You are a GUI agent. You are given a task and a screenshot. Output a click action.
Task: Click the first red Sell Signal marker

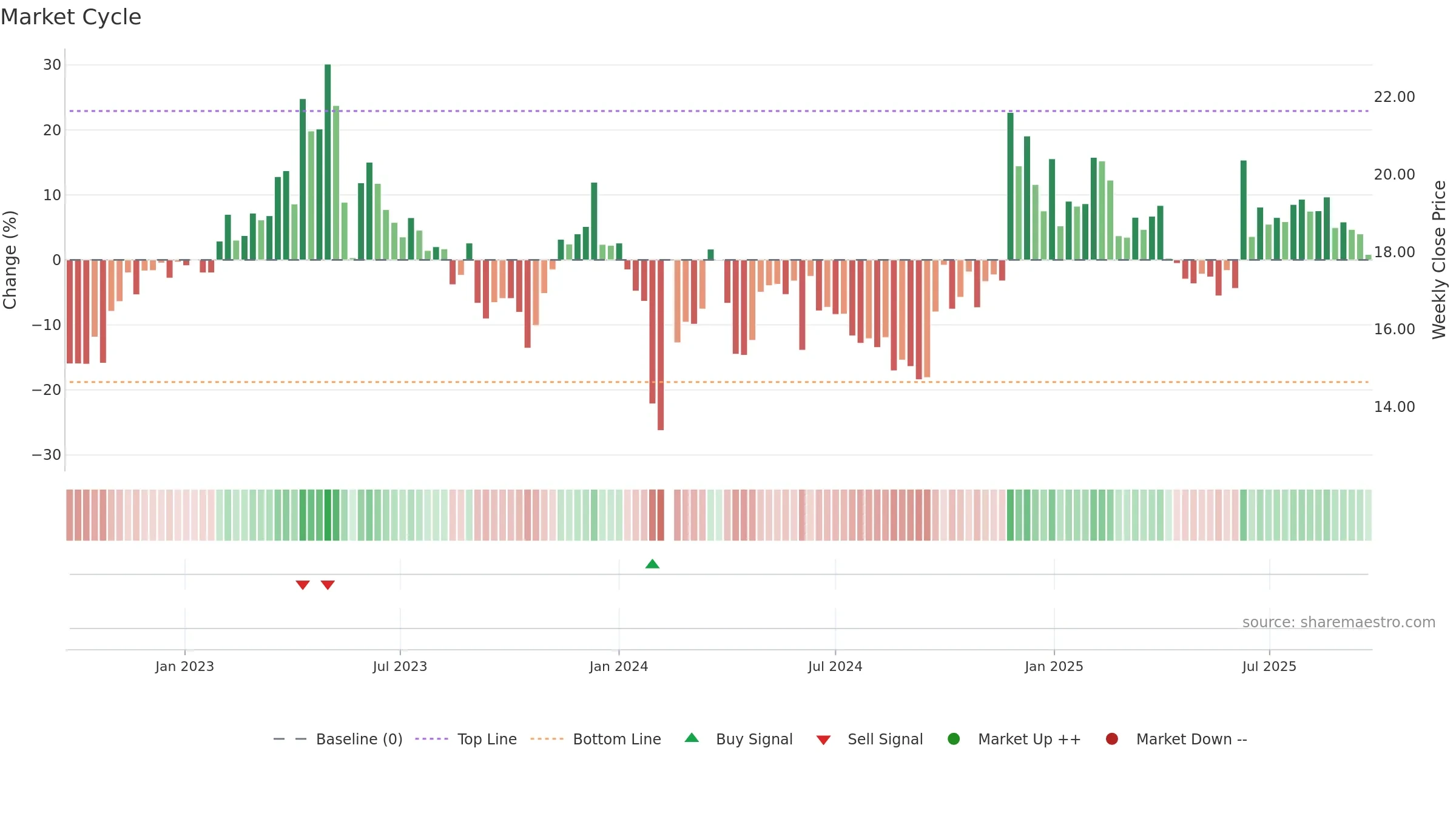pyautogui.click(x=303, y=585)
